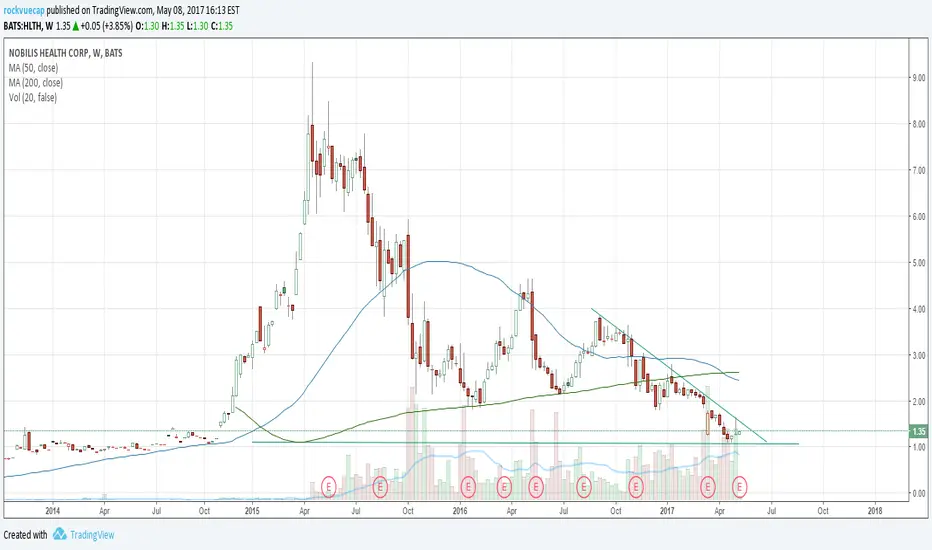
Task: Select the green up-arrow price change icon
Action: pos(75,26)
